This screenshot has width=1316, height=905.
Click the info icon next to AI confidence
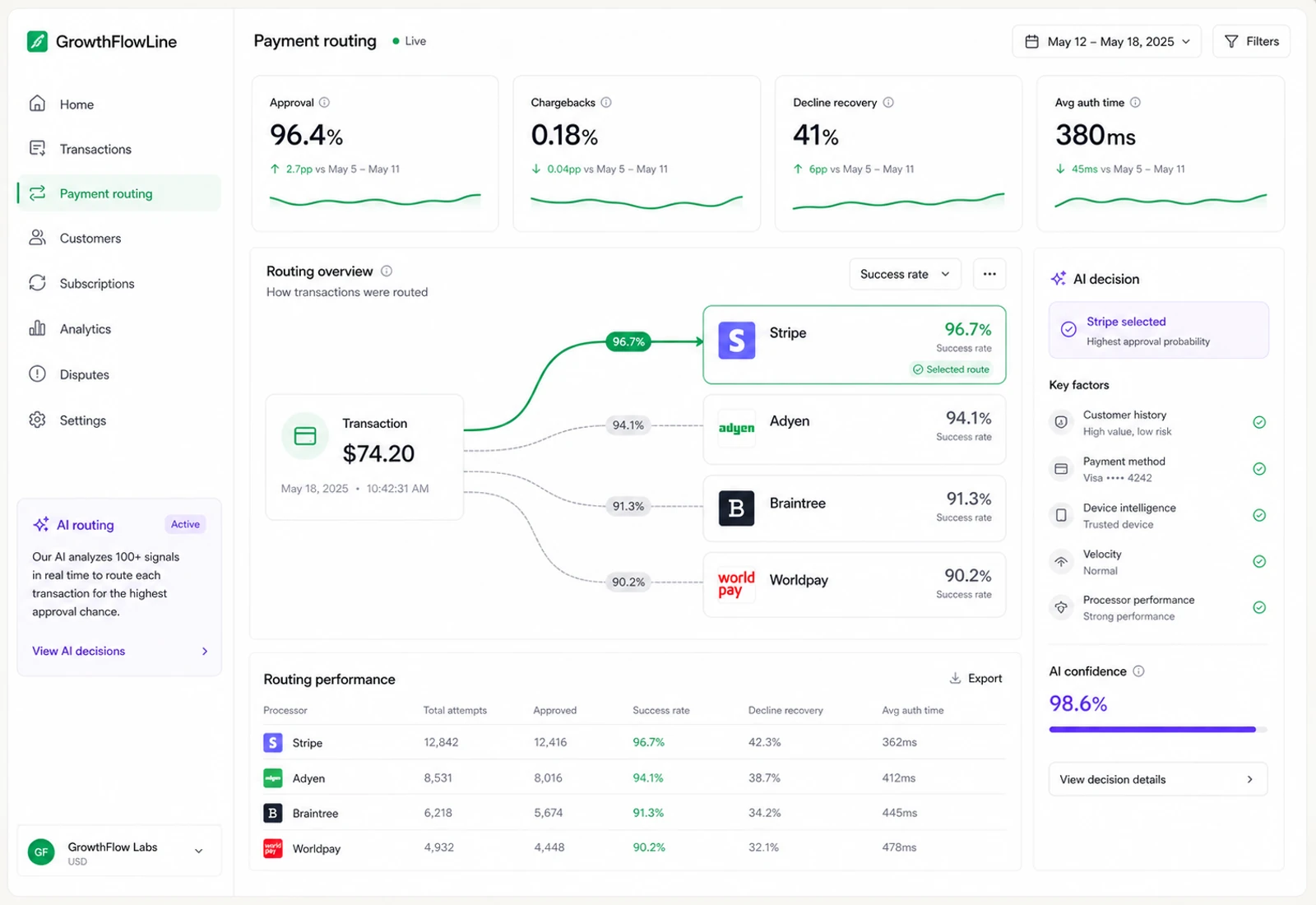[x=1138, y=671]
